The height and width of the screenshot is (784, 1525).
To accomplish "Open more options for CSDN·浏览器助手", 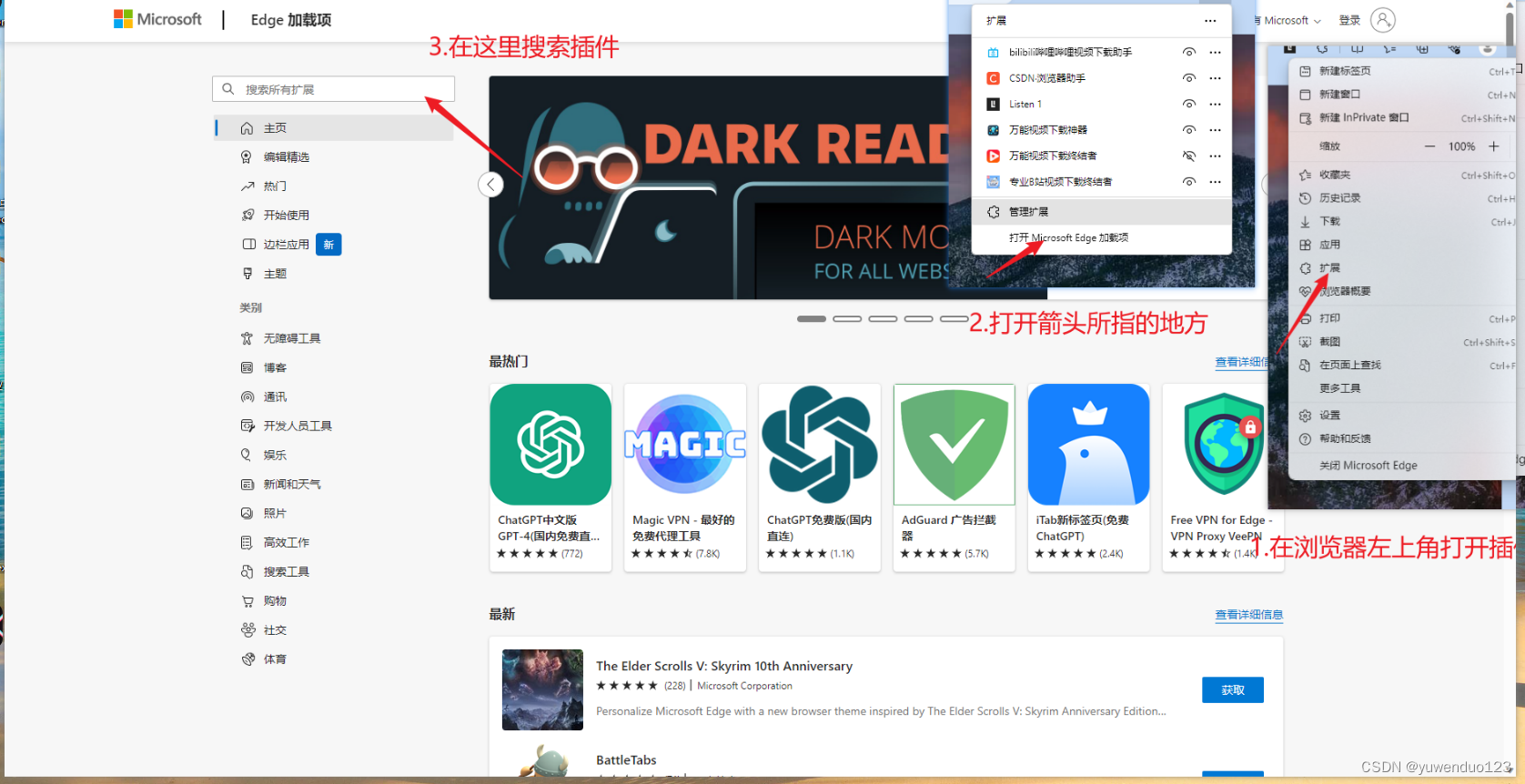I will tap(1215, 78).
